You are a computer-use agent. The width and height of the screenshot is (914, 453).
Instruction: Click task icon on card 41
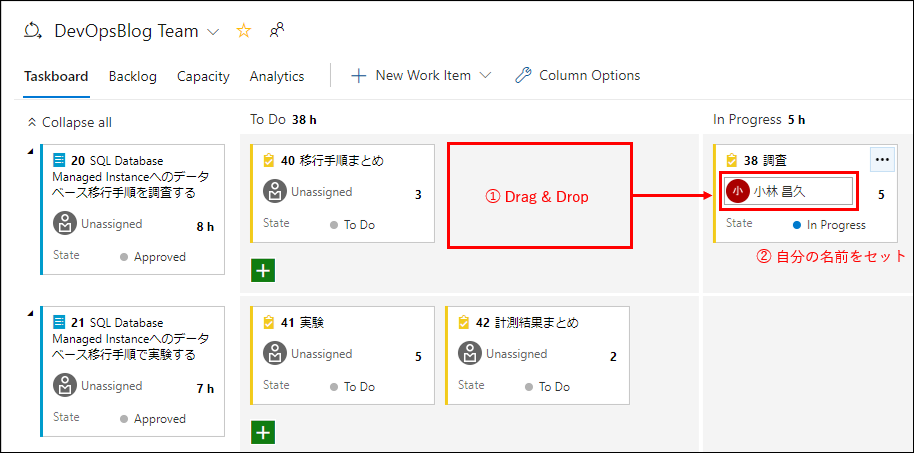[269, 322]
